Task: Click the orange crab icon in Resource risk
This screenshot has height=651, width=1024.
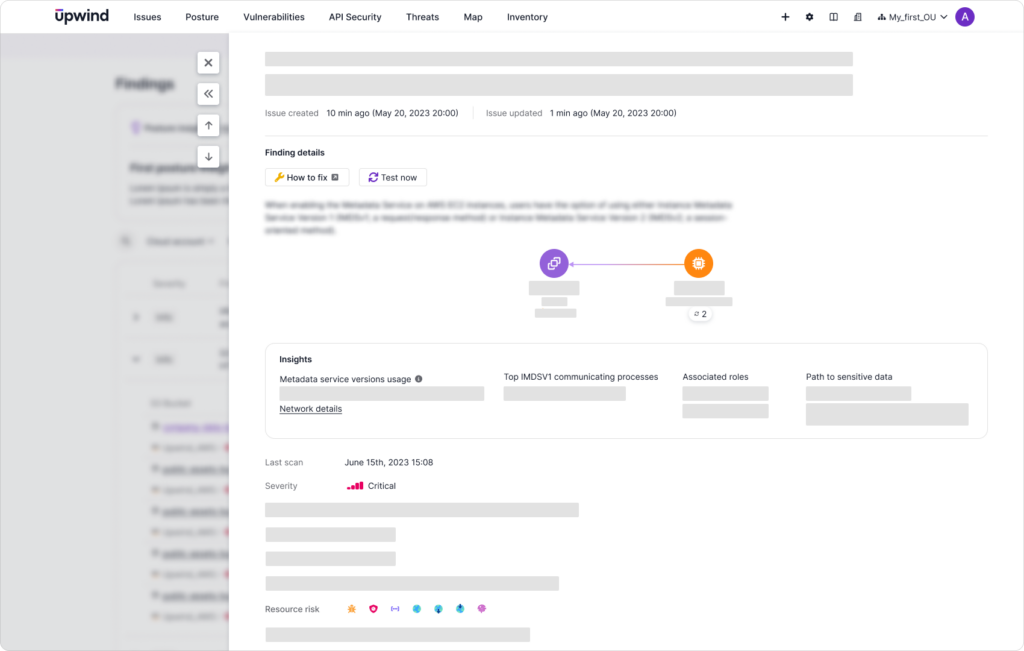Action: click(351, 608)
